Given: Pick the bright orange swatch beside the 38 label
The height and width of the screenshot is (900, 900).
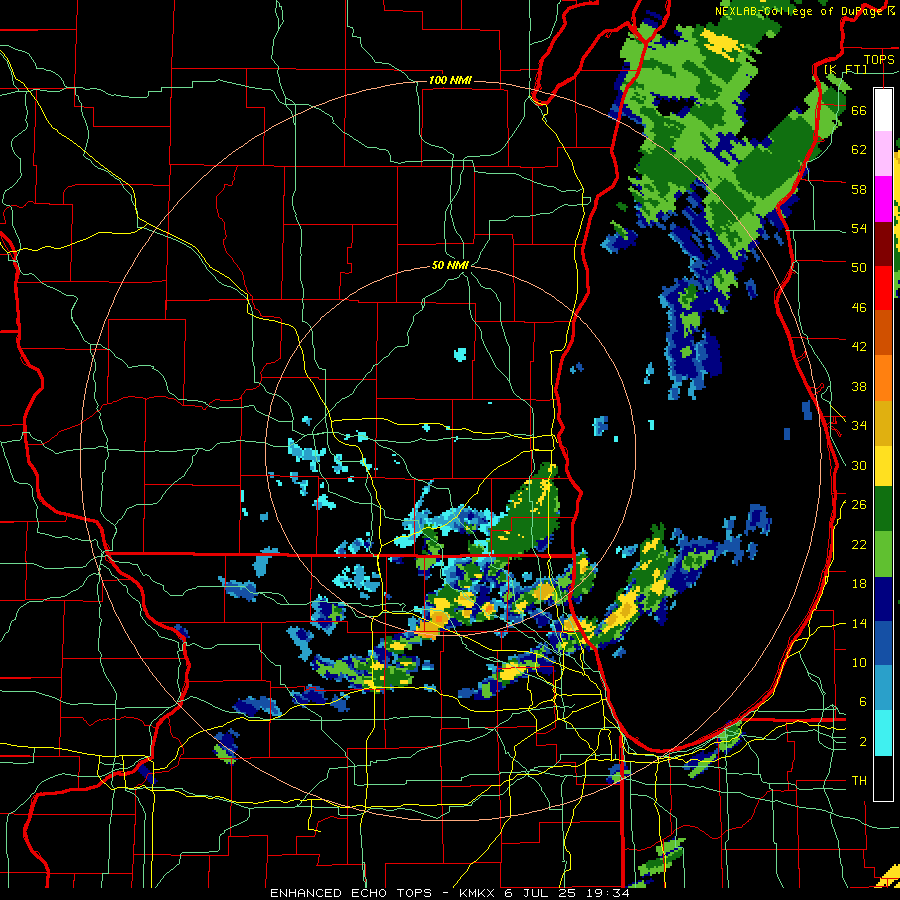Looking at the screenshot, I should tap(883, 378).
